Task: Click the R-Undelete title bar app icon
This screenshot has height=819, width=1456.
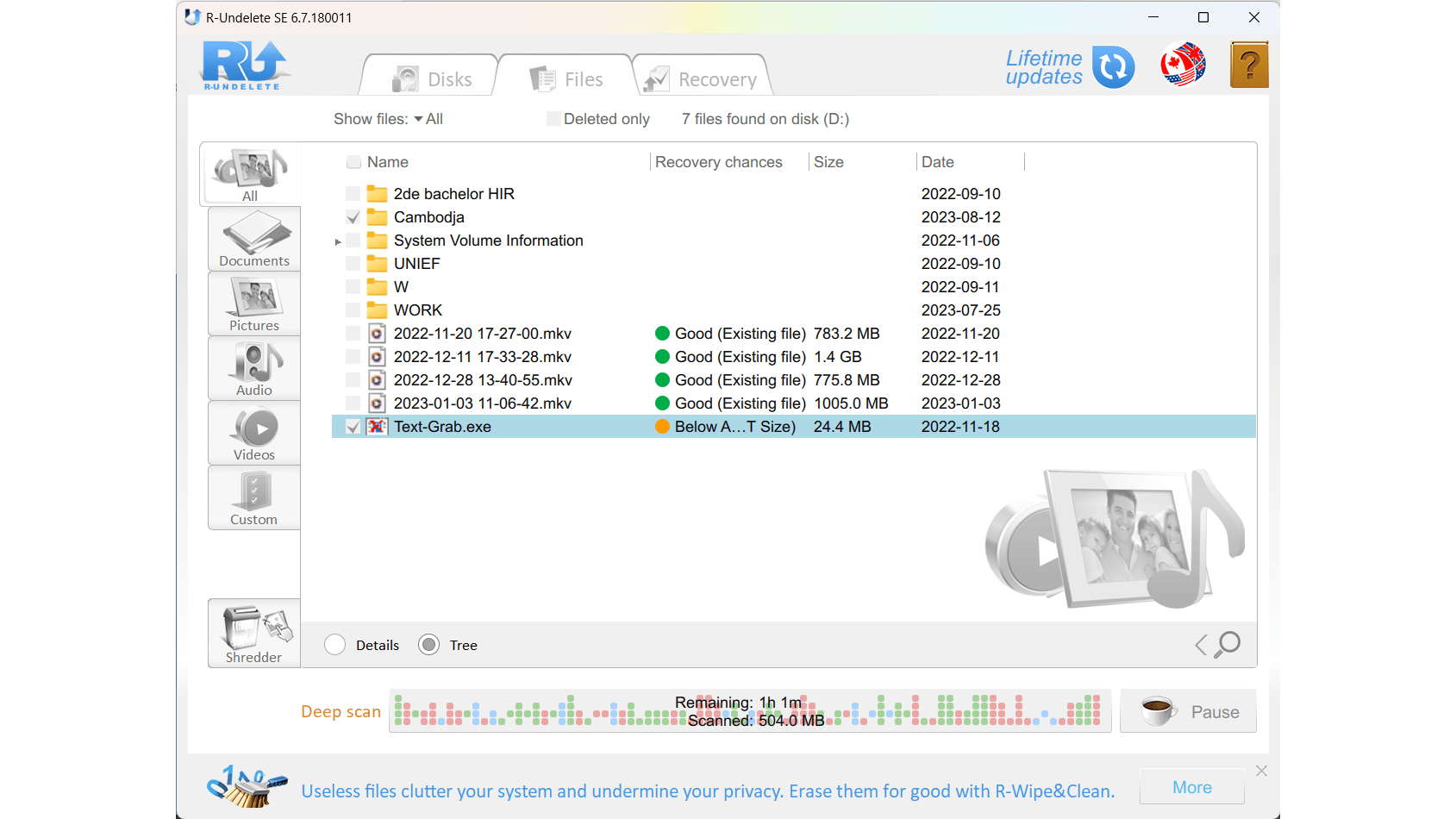Action: (193, 17)
